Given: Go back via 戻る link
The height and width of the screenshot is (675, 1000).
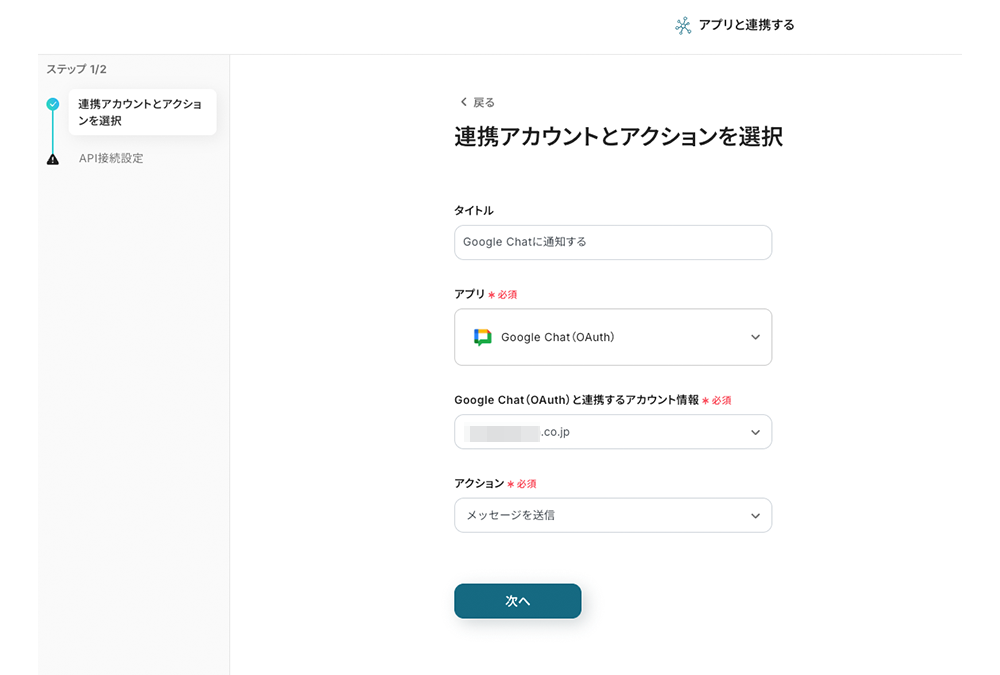Looking at the screenshot, I should point(483,102).
